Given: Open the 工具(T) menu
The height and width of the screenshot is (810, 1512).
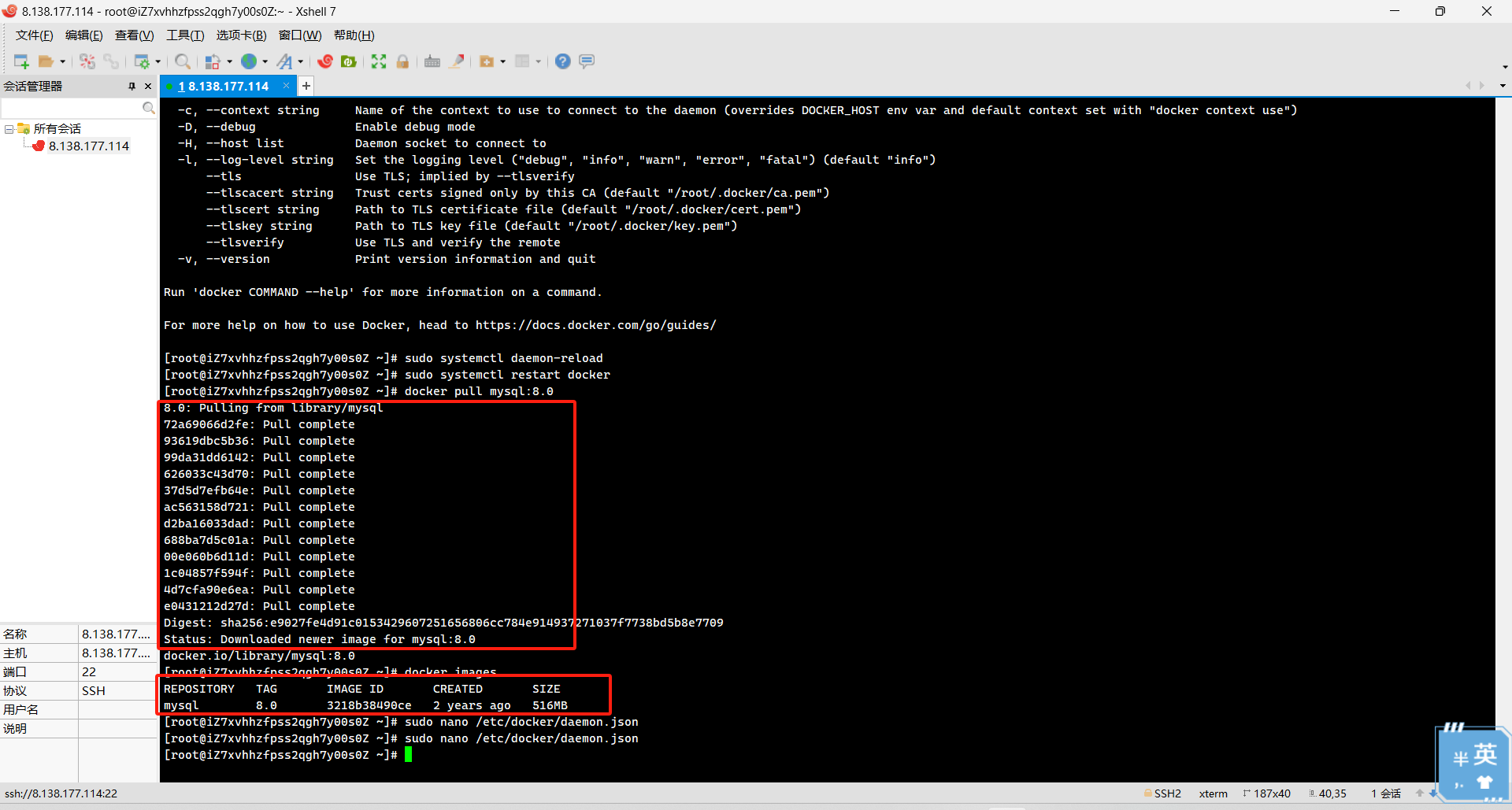Looking at the screenshot, I should click(x=185, y=35).
